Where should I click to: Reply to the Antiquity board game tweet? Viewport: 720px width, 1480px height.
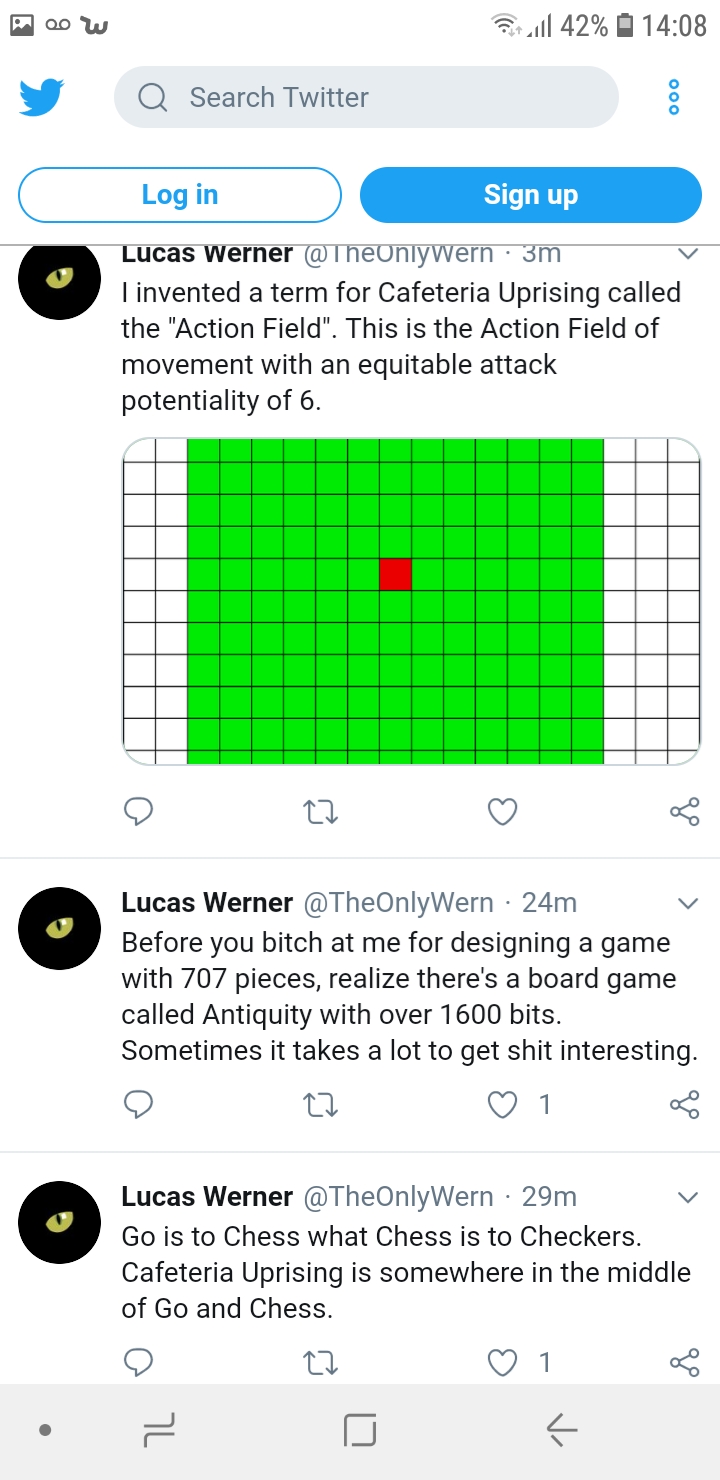[x=138, y=1105]
